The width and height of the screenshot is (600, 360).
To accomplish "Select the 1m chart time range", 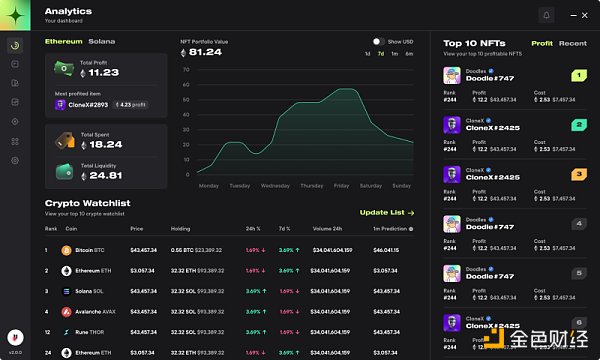I will (x=395, y=54).
